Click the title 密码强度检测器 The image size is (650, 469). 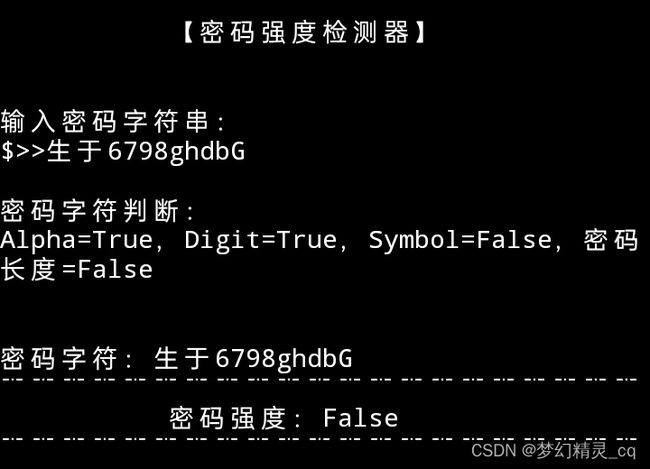(x=305, y=32)
